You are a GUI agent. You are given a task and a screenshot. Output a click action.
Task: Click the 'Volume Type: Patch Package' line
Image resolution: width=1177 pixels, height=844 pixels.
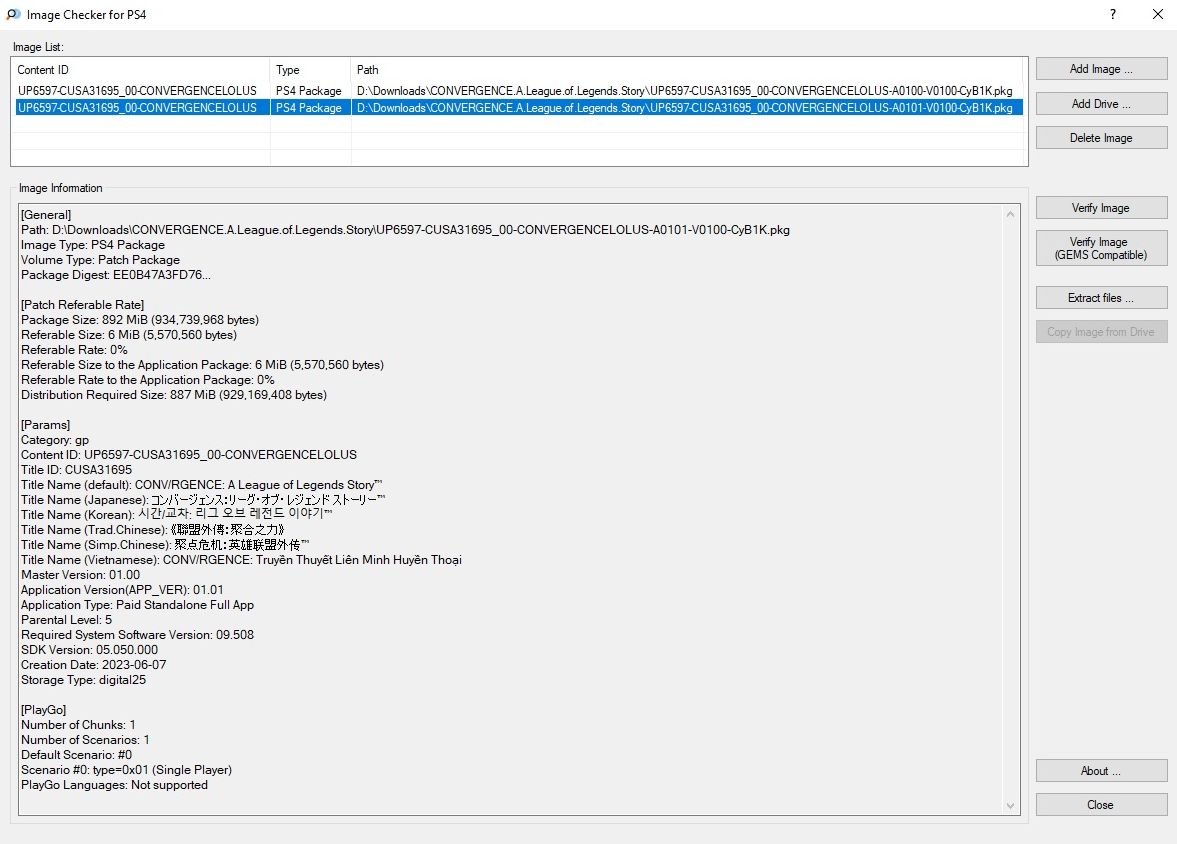click(x=101, y=260)
